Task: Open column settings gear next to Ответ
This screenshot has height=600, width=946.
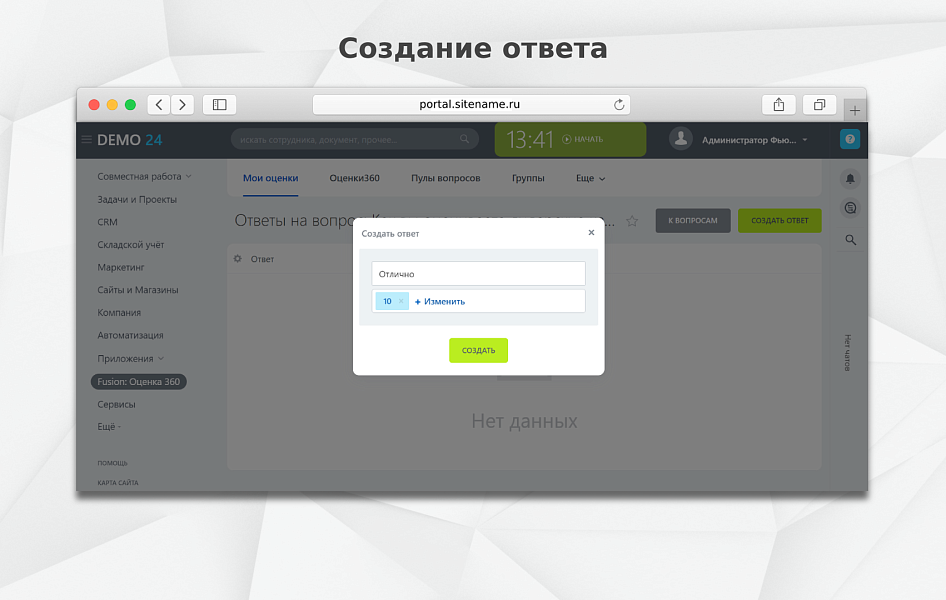Action: coord(238,258)
